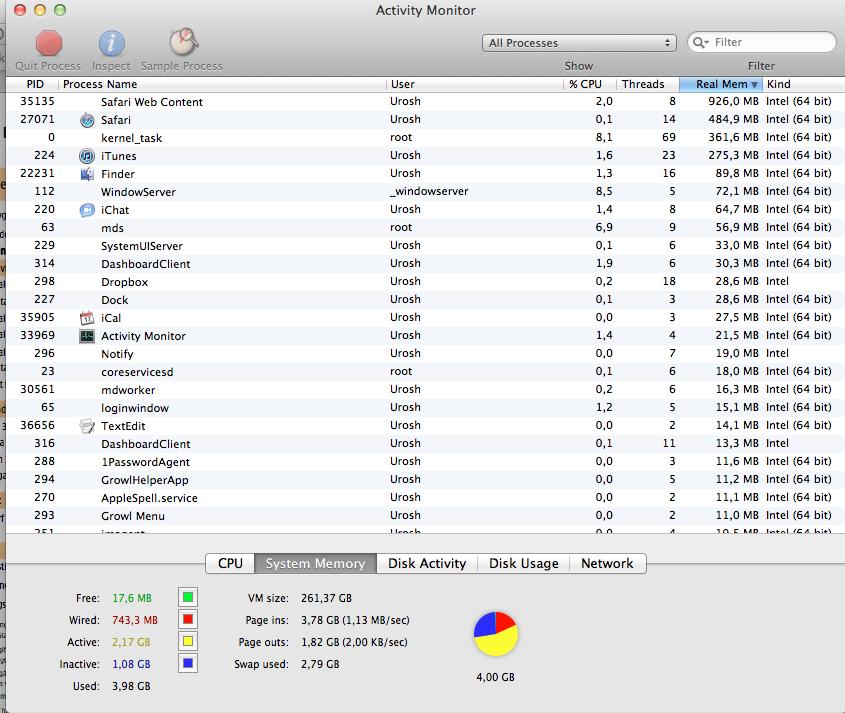Screen dimensions: 845x713
Task: Sort by User column header
Action: tap(475, 84)
